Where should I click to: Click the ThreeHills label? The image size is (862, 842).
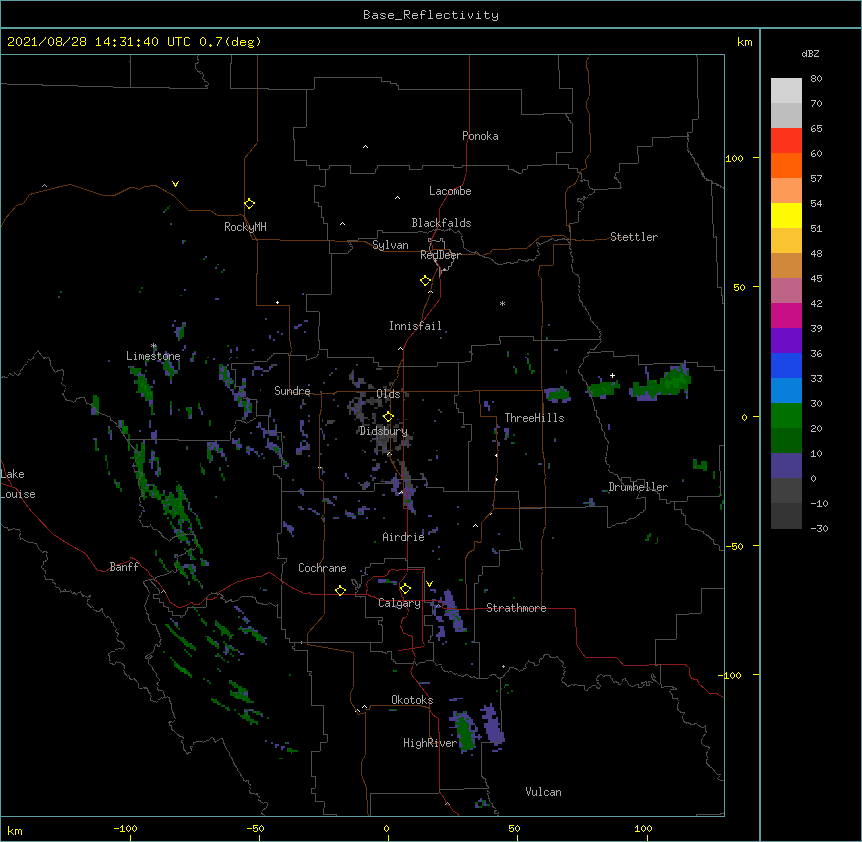point(534,418)
